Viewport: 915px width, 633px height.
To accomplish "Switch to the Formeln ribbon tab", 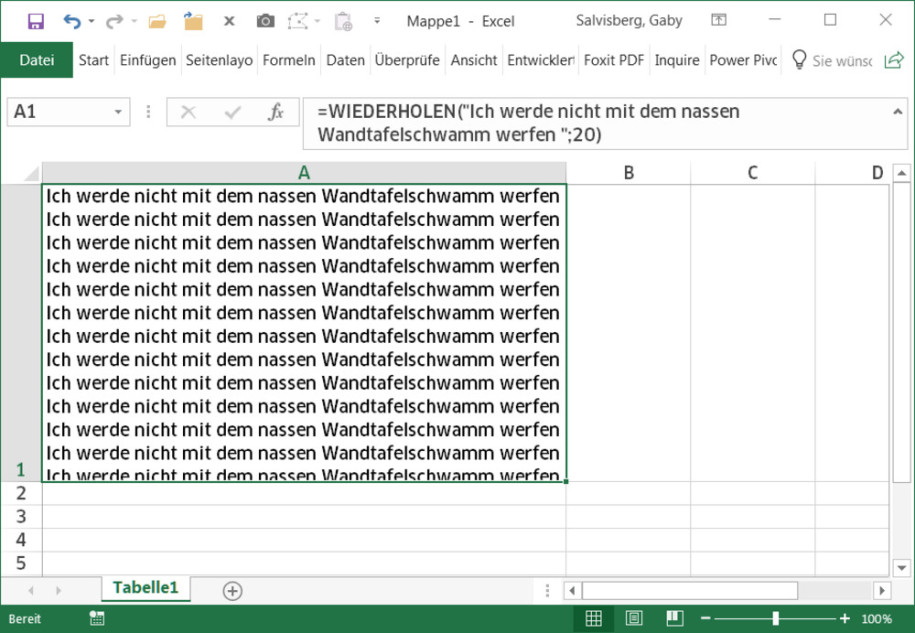I will click(x=289, y=60).
